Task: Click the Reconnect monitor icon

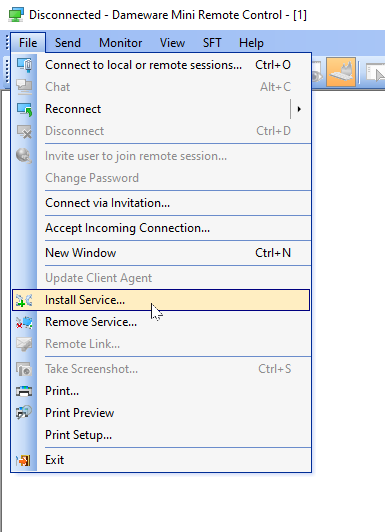Action: click(x=24, y=109)
